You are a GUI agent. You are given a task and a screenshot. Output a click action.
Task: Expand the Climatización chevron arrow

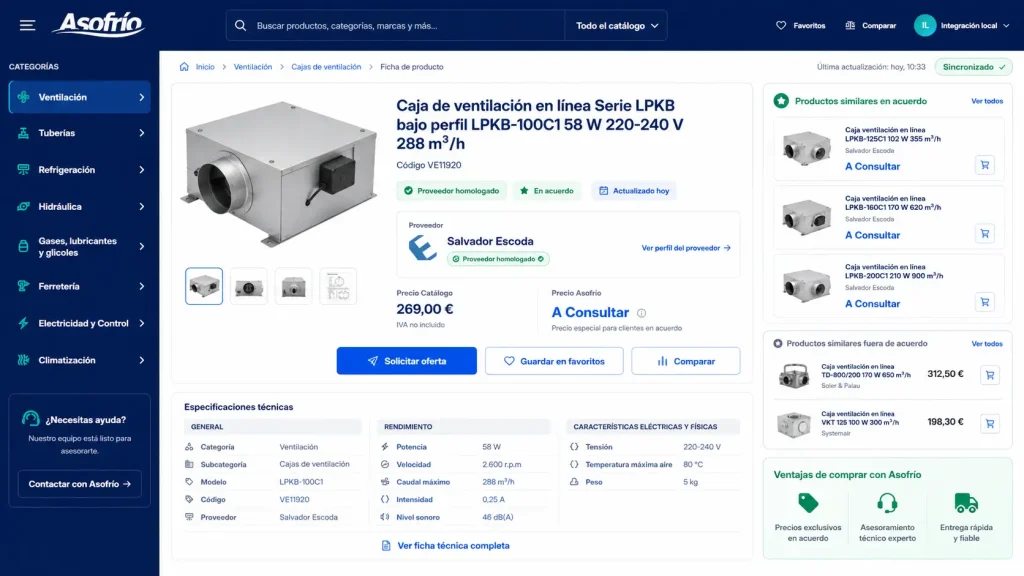[141, 360]
